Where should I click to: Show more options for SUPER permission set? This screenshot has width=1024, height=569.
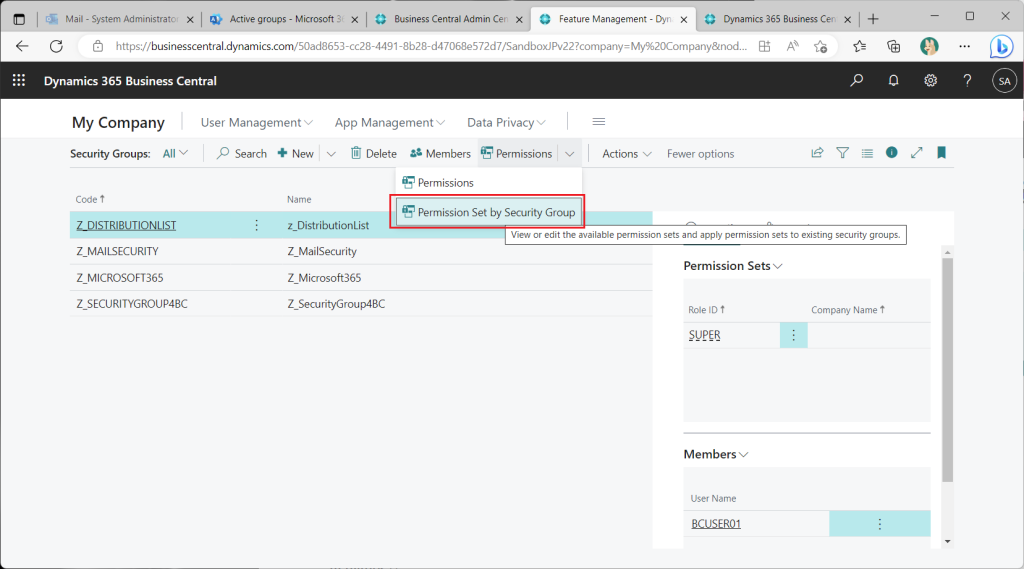(793, 335)
